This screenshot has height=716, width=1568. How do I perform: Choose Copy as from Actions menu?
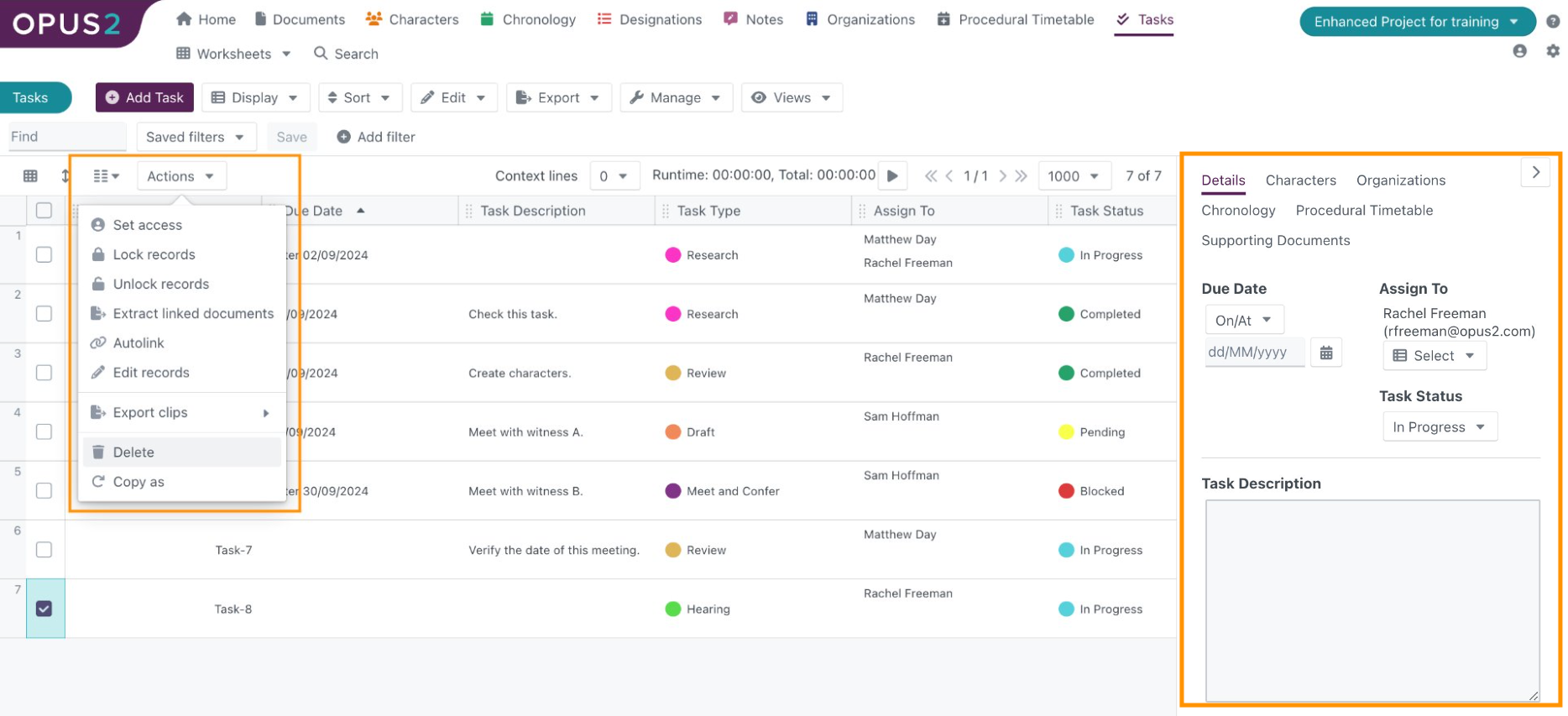point(181,482)
